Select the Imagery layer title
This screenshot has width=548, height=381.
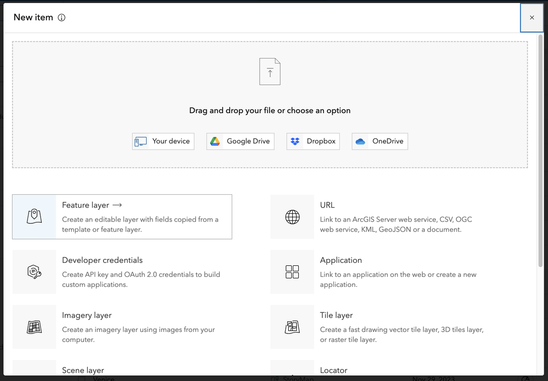click(87, 315)
